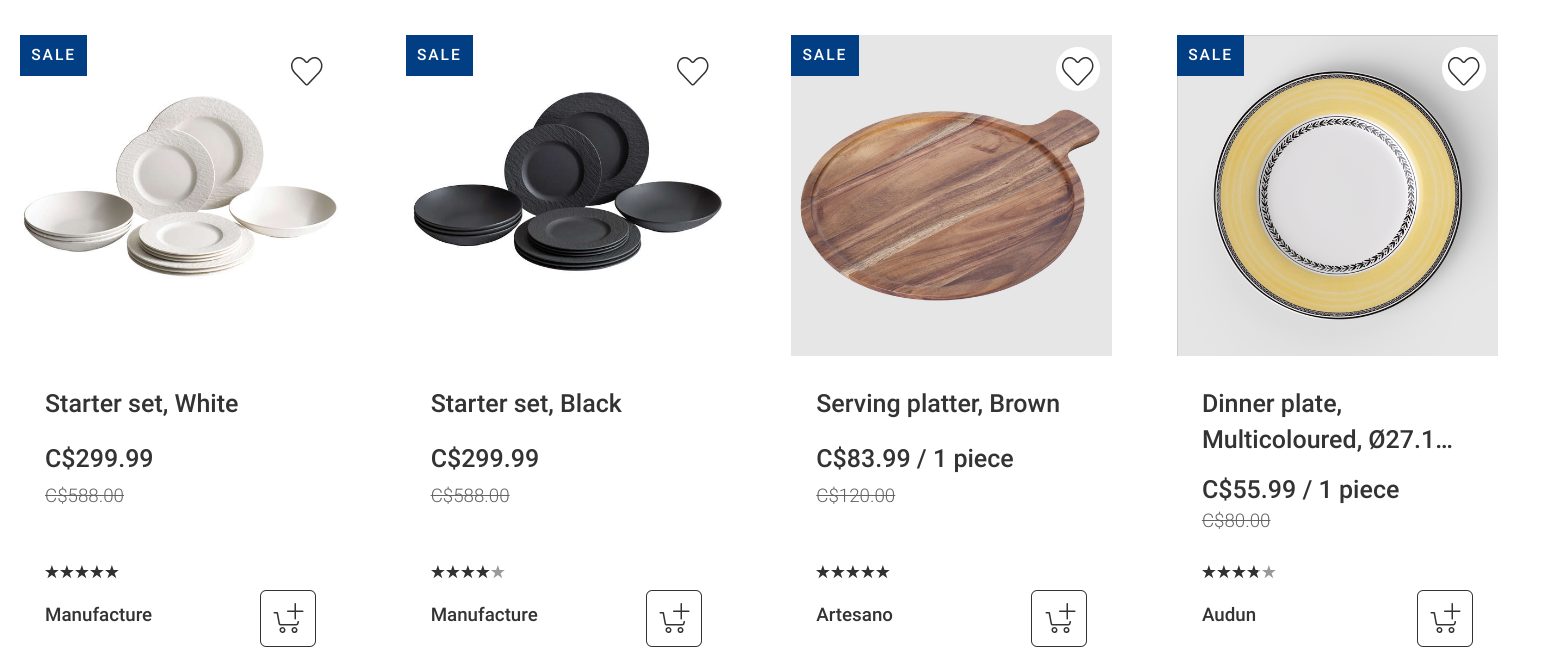
Task: Favorite the black Starter set
Action: (x=692, y=71)
